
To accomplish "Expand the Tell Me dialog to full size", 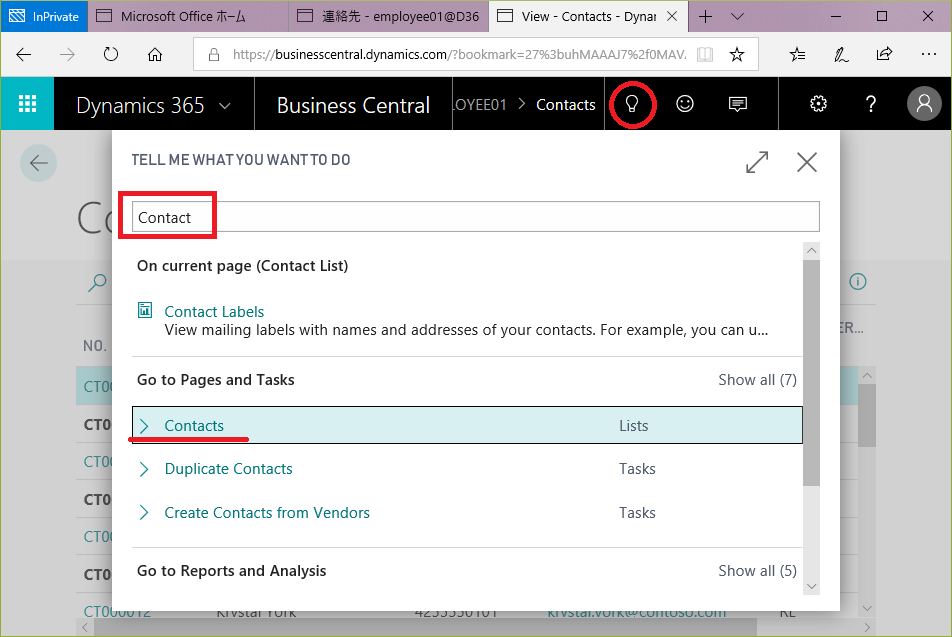I will 757,162.
